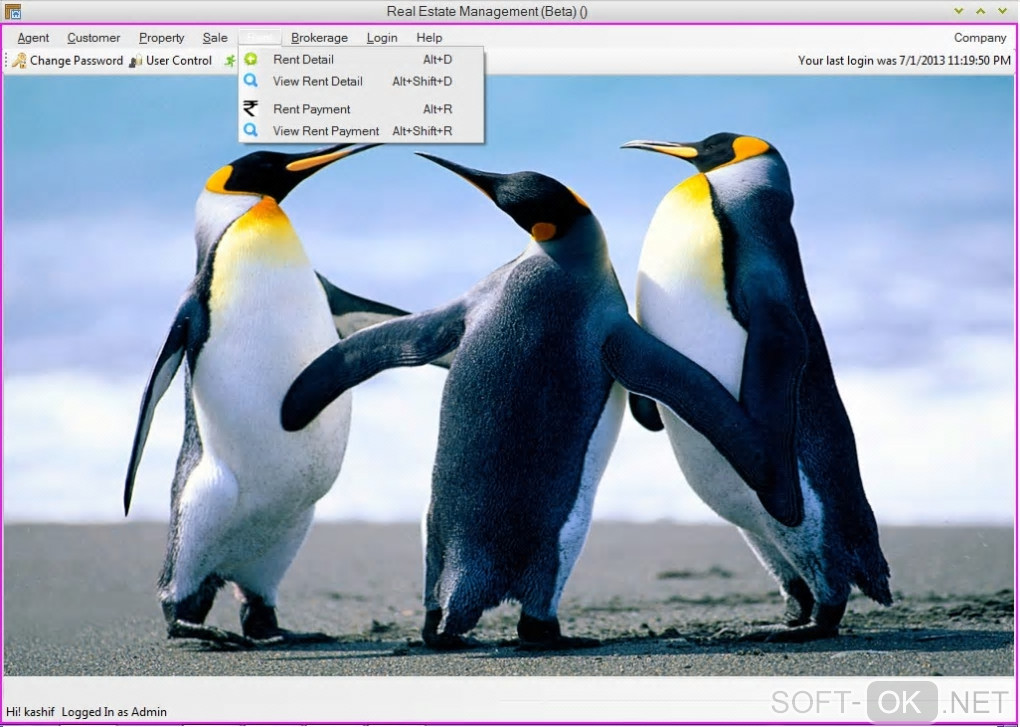Viewport: 1020px width, 727px height.
Task: Open the Property menu
Action: click(161, 38)
